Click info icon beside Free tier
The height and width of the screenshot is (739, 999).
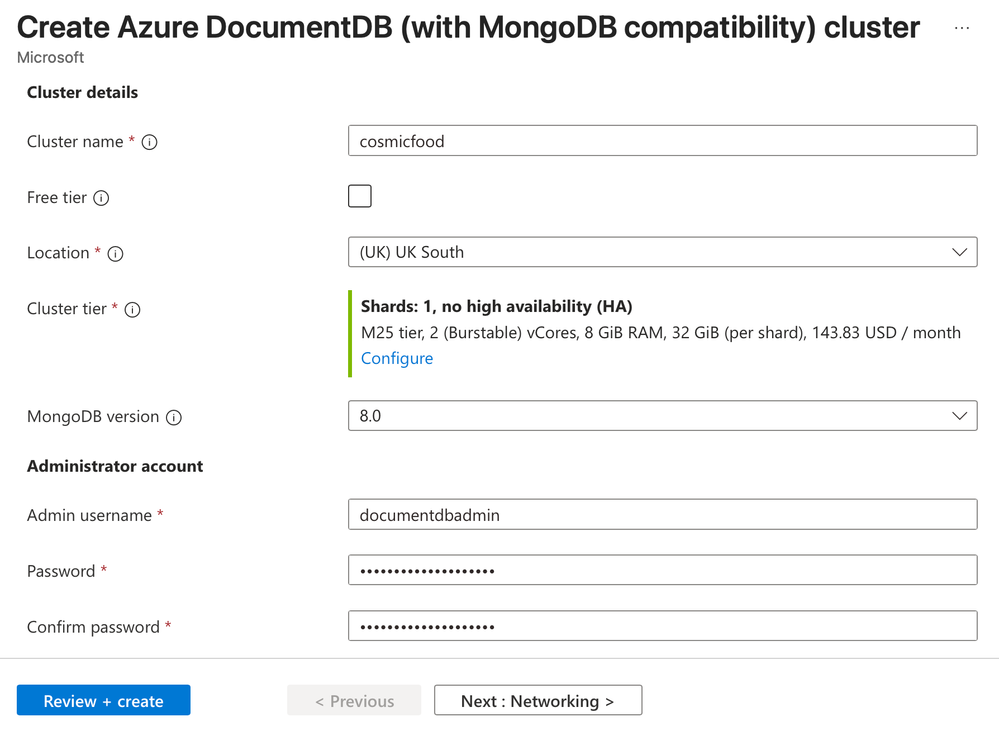click(x=101, y=198)
